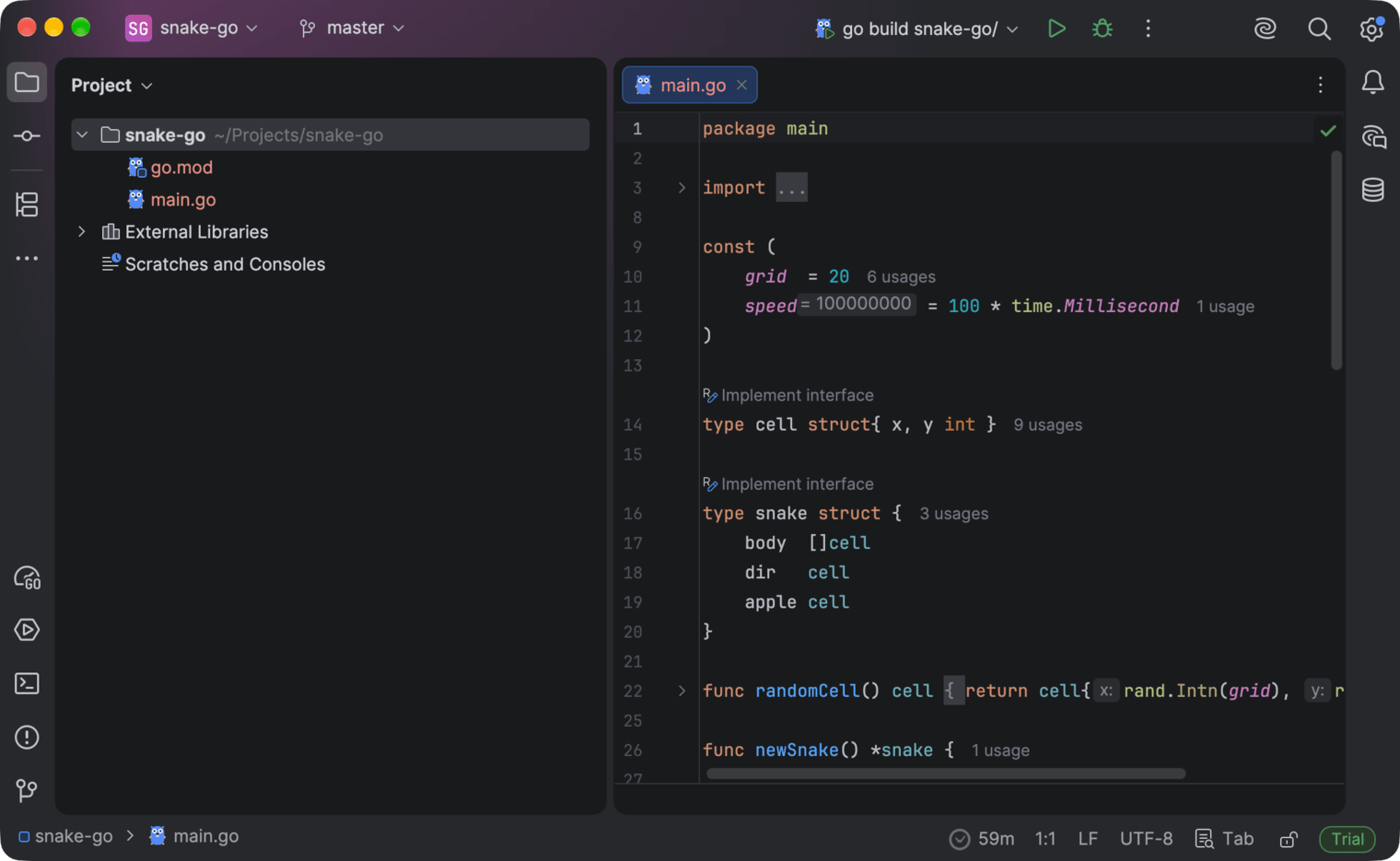The width and height of the screenshot is (1400, 861).
Task: Click the horizontal editor scrollbar
Action: point(946,774)
